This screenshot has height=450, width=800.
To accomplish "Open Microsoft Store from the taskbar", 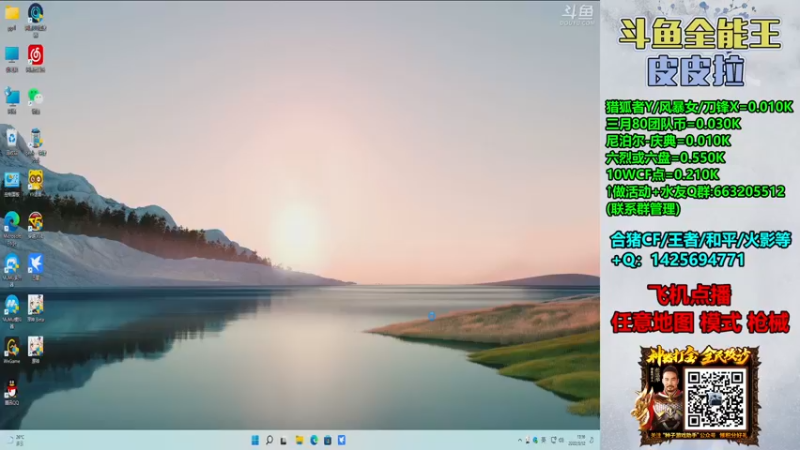I will tap(328, 440).
